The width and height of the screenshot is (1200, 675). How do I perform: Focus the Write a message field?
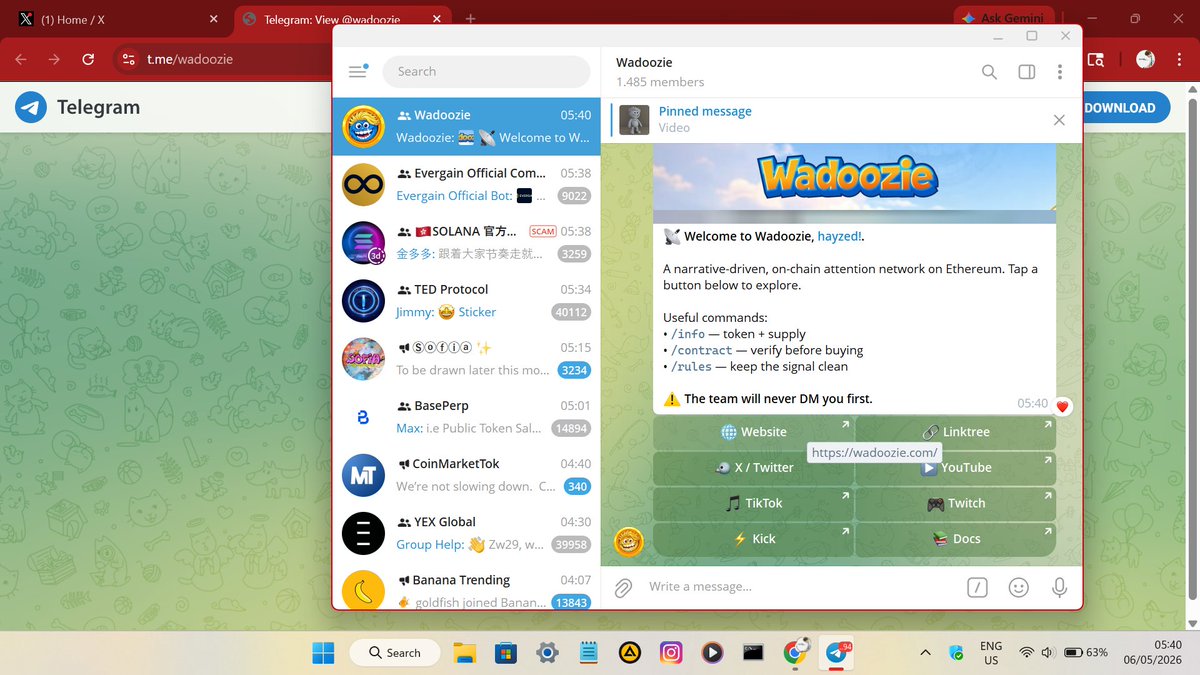click(x=800, y=587)
